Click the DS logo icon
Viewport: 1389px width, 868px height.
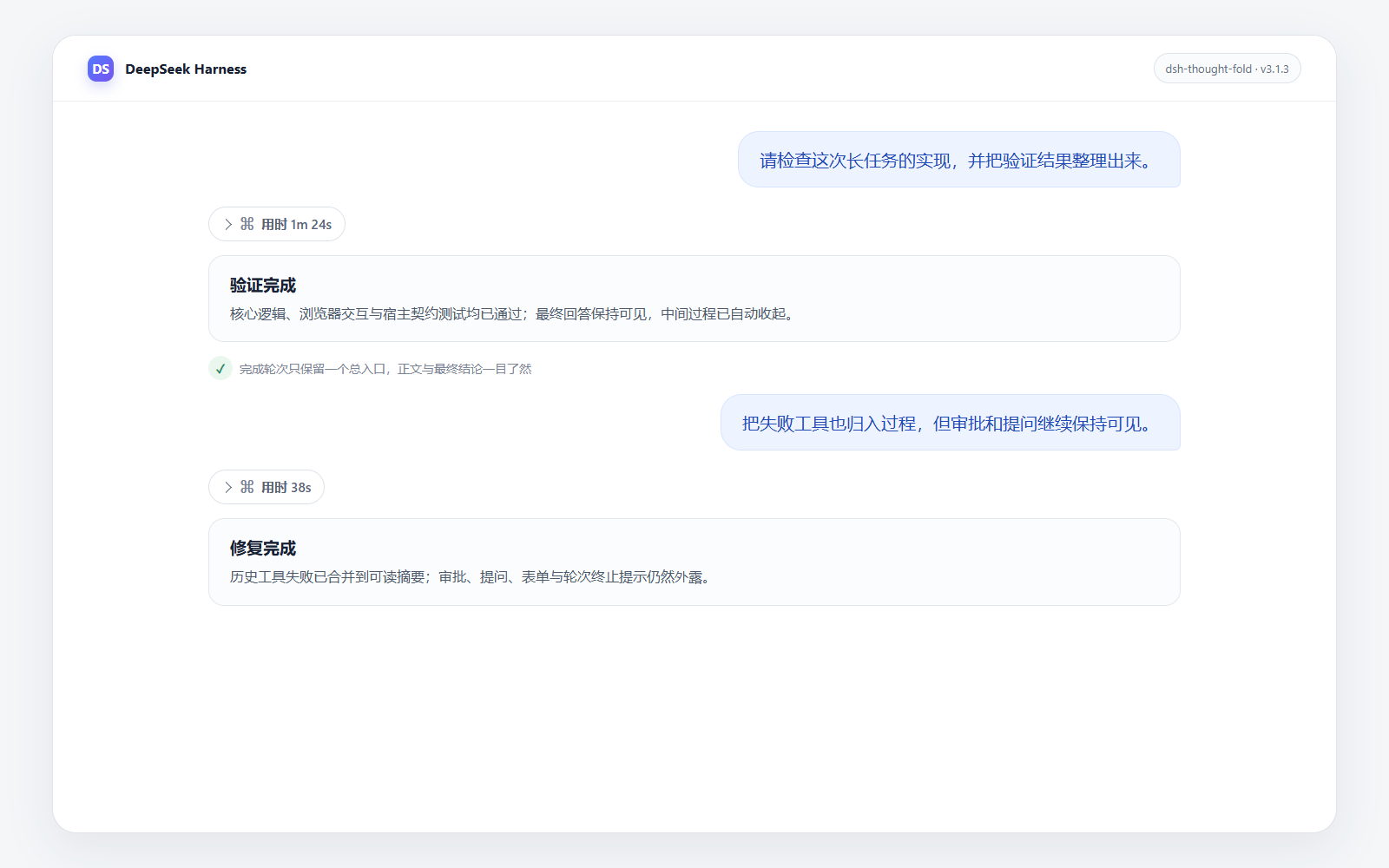(x=101, y=69)
